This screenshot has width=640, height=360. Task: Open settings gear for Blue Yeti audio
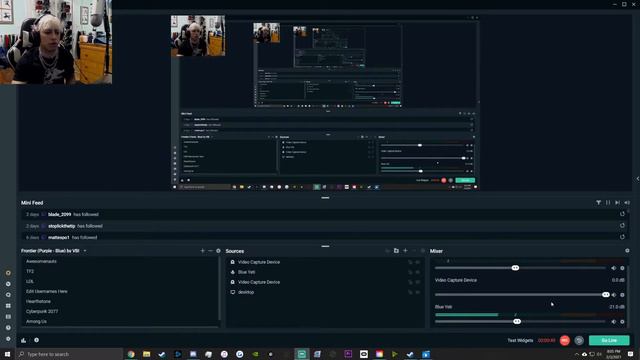click(622, 322)
